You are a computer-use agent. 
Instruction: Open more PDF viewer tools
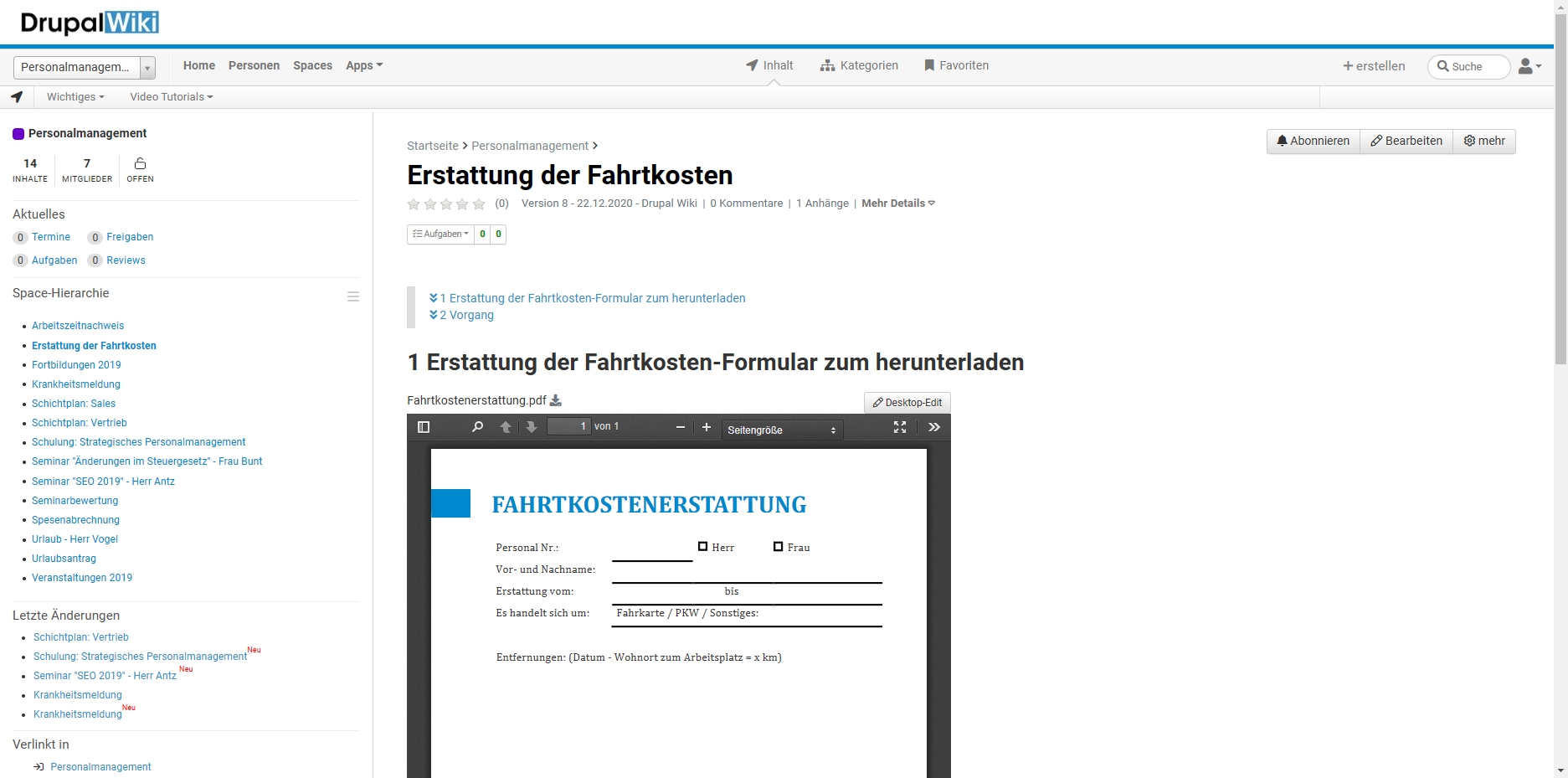click(934, 427)
